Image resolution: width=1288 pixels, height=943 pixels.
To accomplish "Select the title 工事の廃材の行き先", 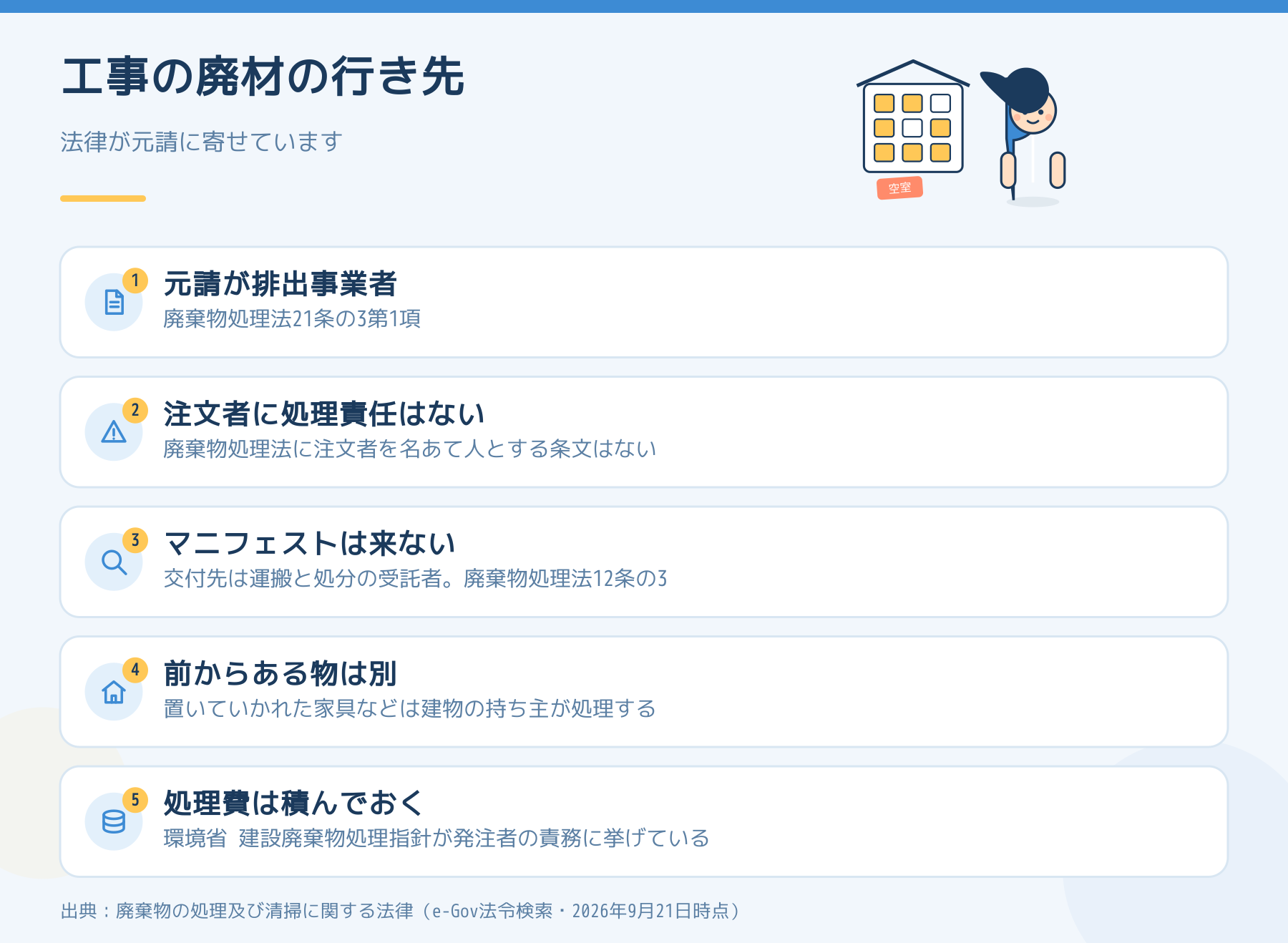I will [x=263, y=77].
